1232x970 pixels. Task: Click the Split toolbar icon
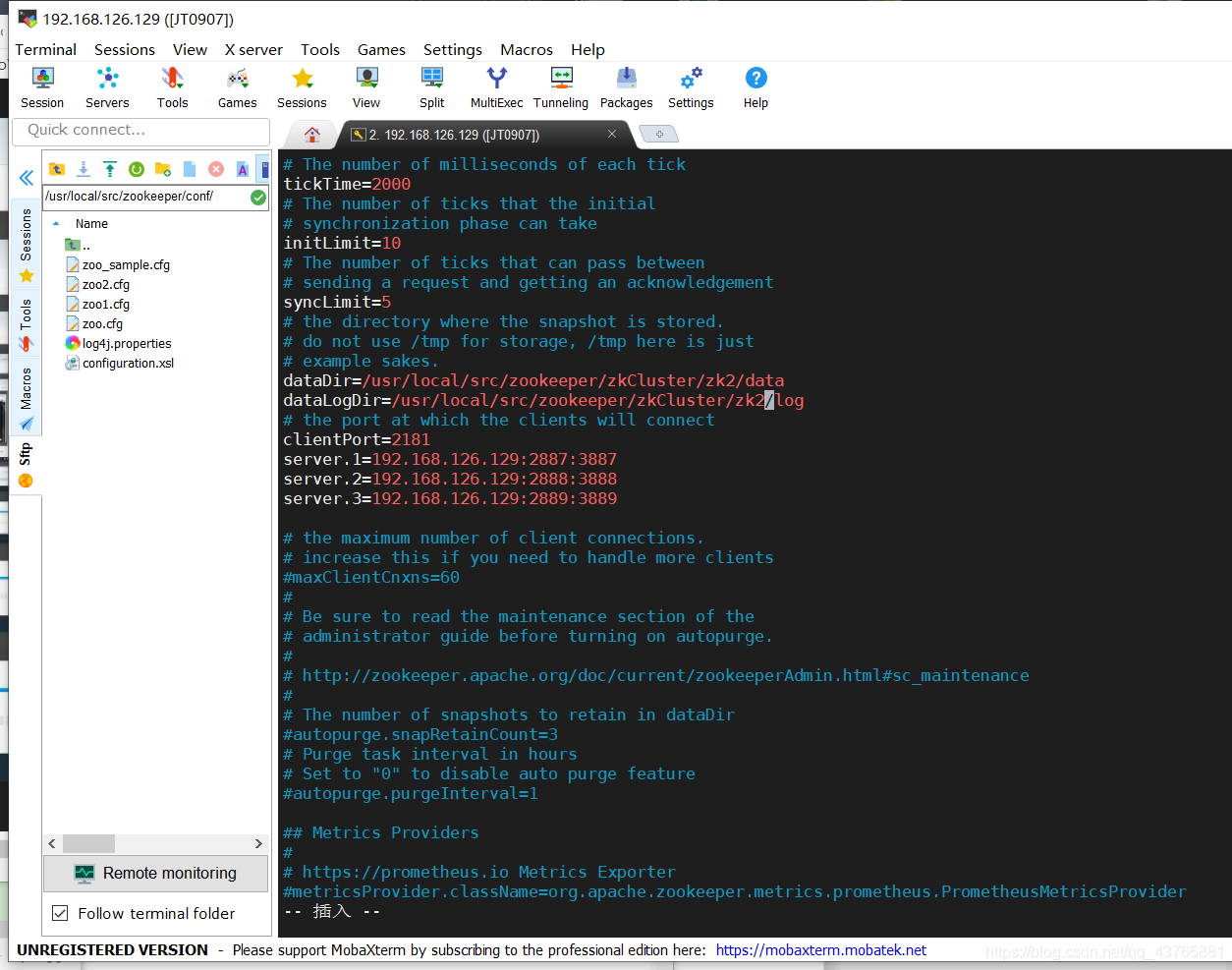coord(431,87)
